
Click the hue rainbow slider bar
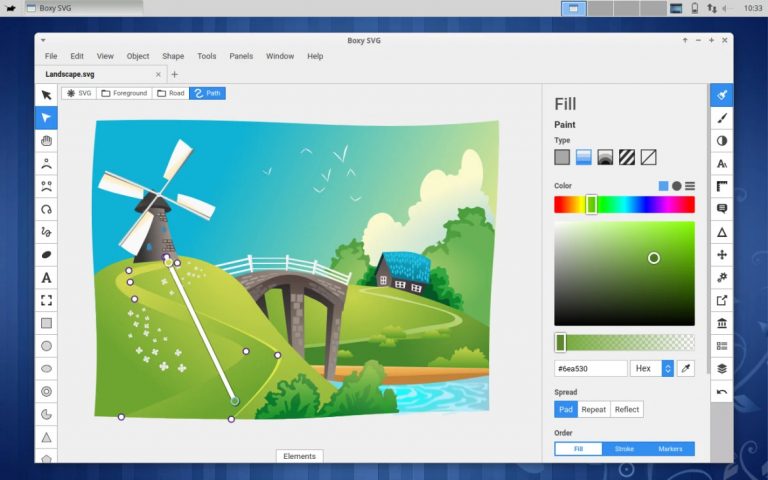tap(624, 205)
